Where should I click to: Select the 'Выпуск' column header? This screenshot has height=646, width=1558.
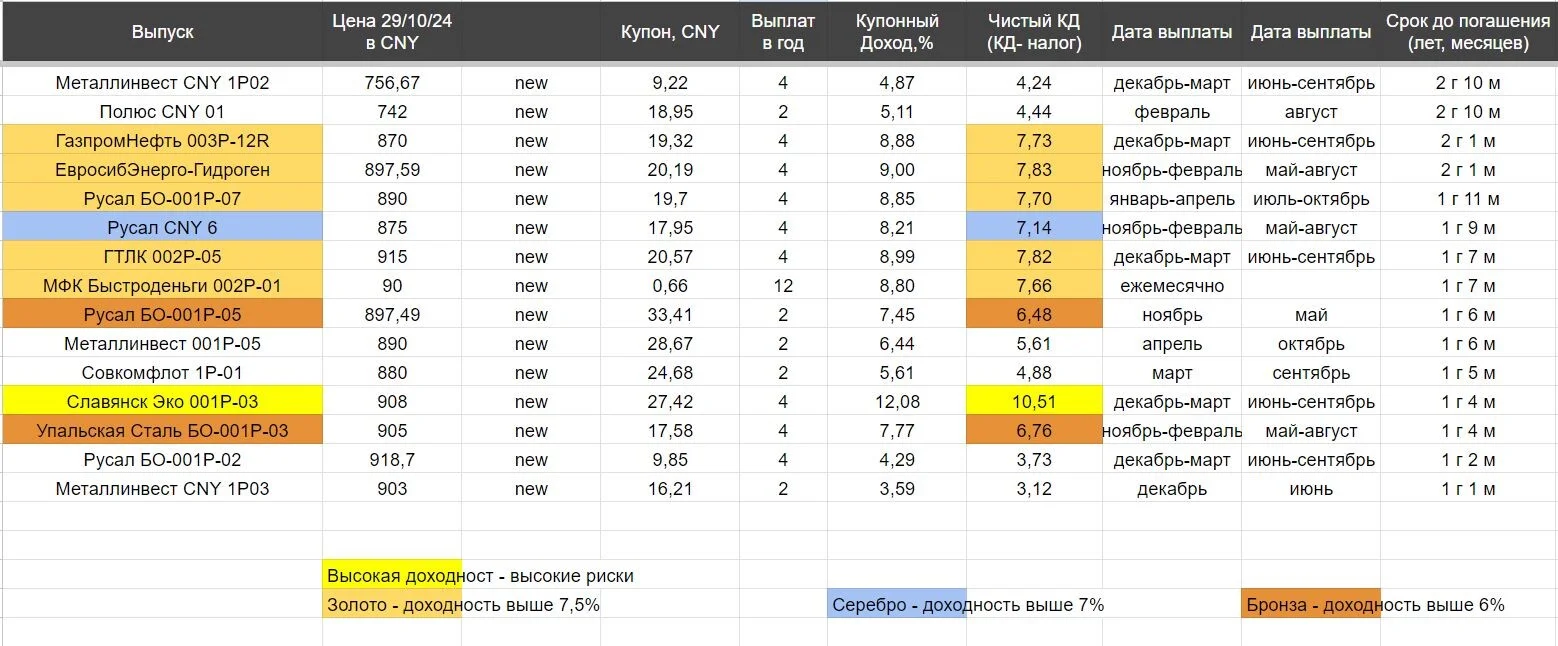[162, 32]
